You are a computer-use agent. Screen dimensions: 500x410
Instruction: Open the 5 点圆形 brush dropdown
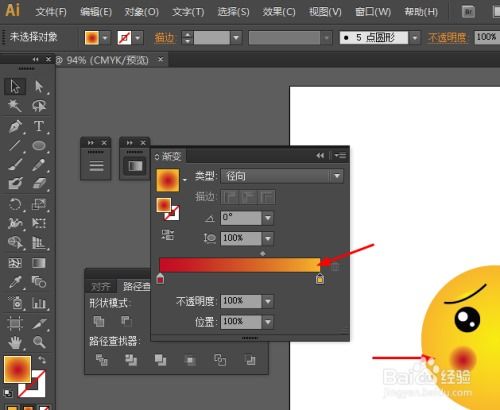click(x=415, y=38)
